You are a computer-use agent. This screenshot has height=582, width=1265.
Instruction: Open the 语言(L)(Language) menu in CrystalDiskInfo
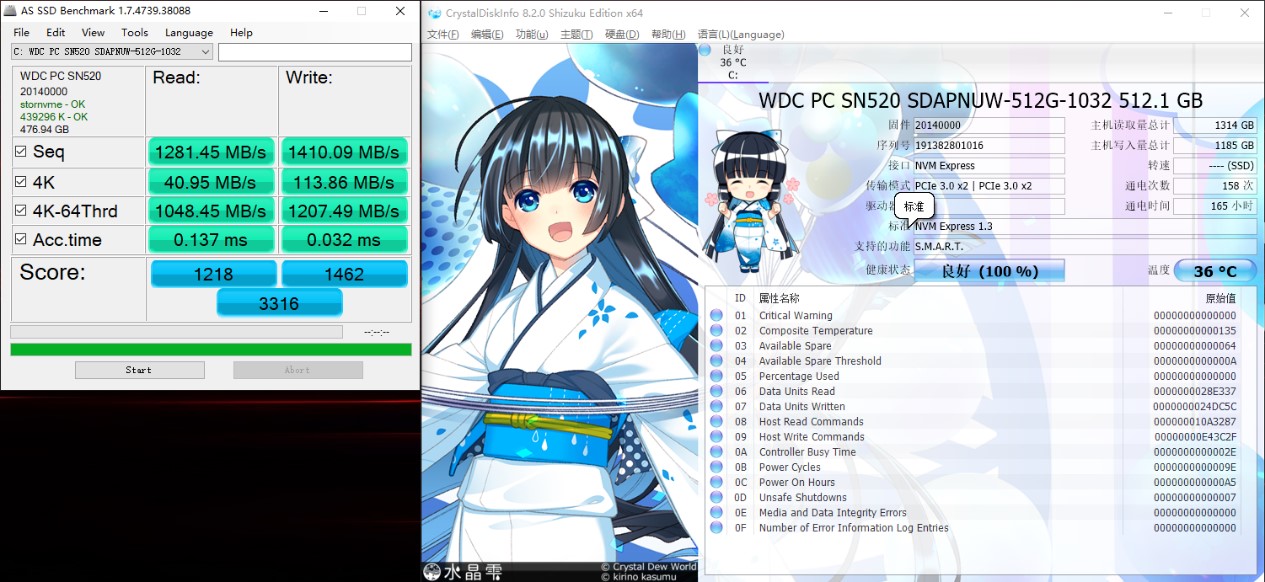[x=741, y=34]
